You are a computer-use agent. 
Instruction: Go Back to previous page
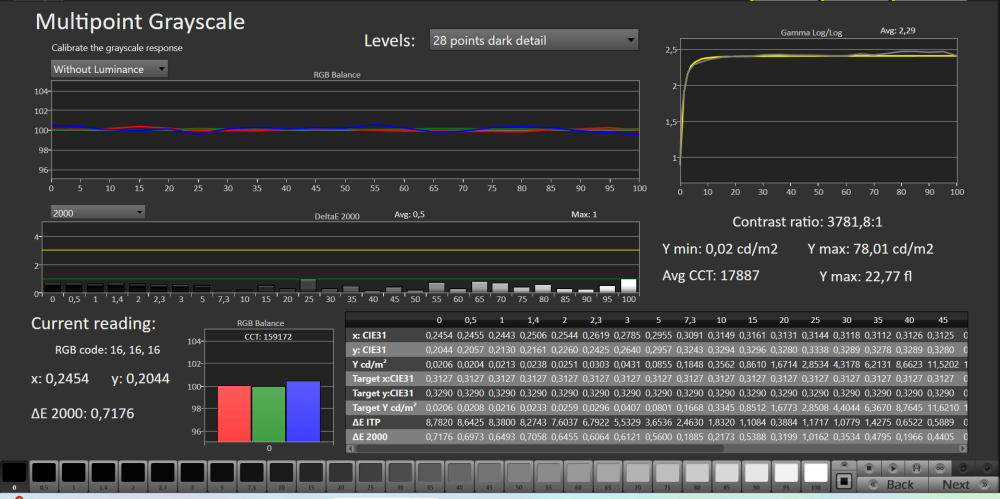pyautogui.click(x=893, y=485)
